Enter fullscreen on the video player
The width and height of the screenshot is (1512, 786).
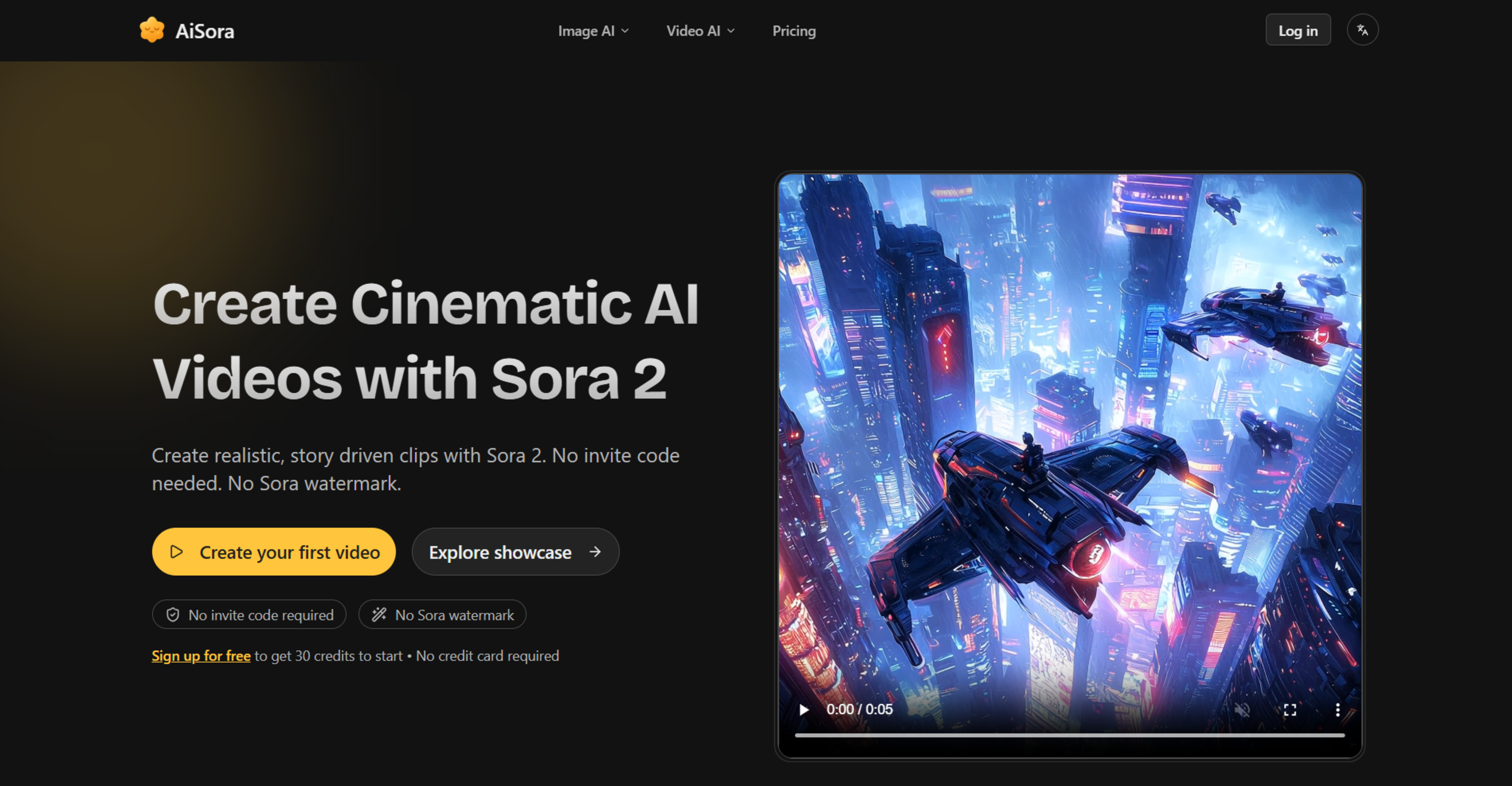click(1290, 710)
